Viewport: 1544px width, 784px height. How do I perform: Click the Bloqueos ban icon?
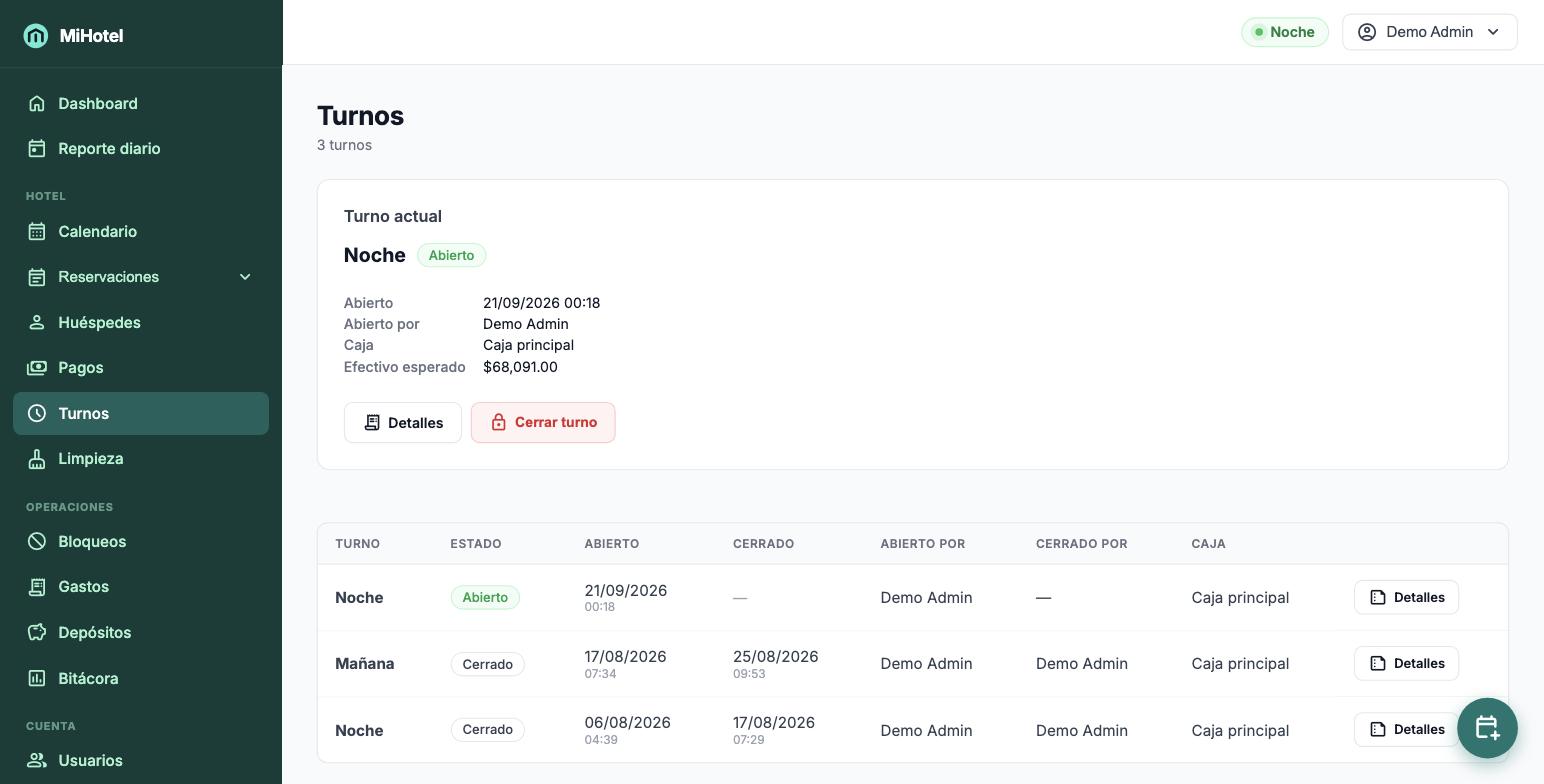pyautogui.click(x=37, y=542)
